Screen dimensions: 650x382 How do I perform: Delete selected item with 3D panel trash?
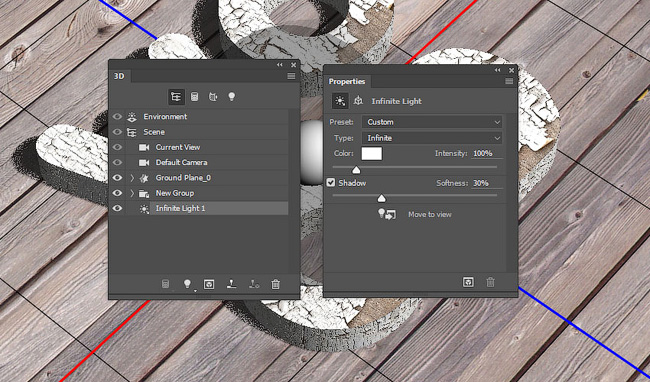(x=275, y=284)
